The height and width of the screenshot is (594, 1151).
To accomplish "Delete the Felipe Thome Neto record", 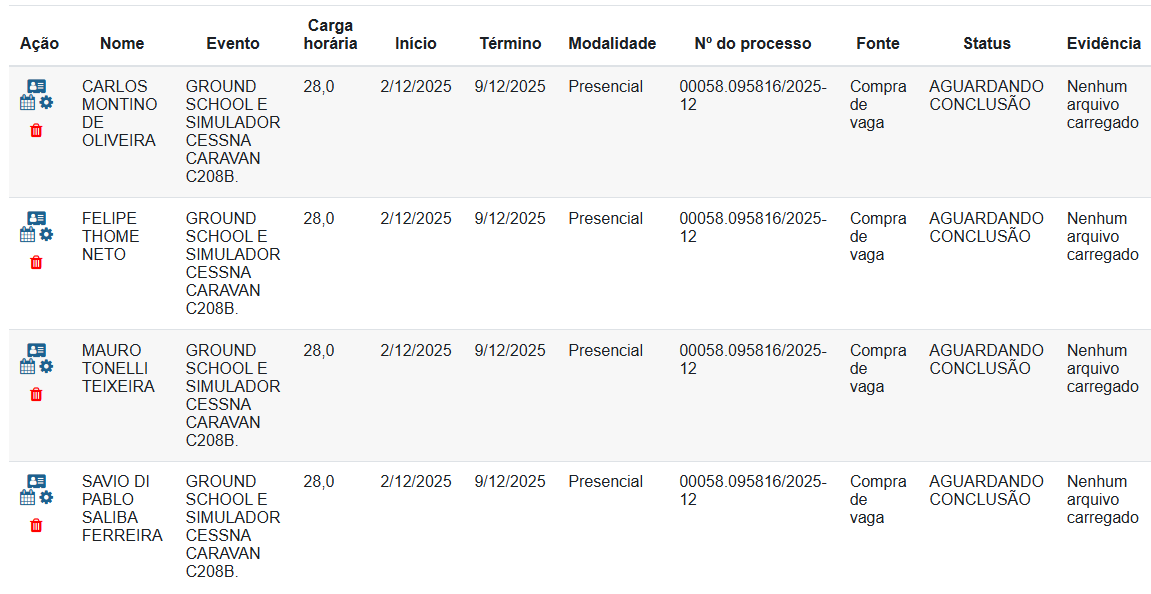I will click(37, 263).
